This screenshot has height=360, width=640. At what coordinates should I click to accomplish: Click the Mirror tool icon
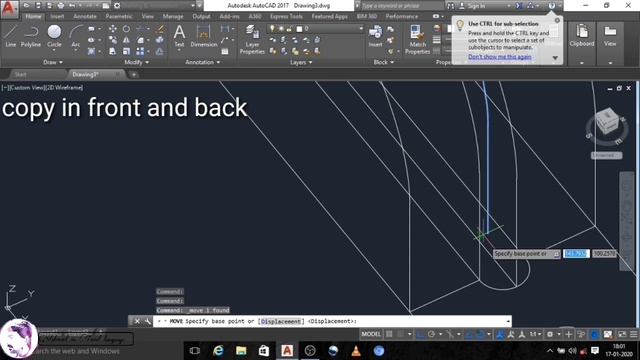127,40
